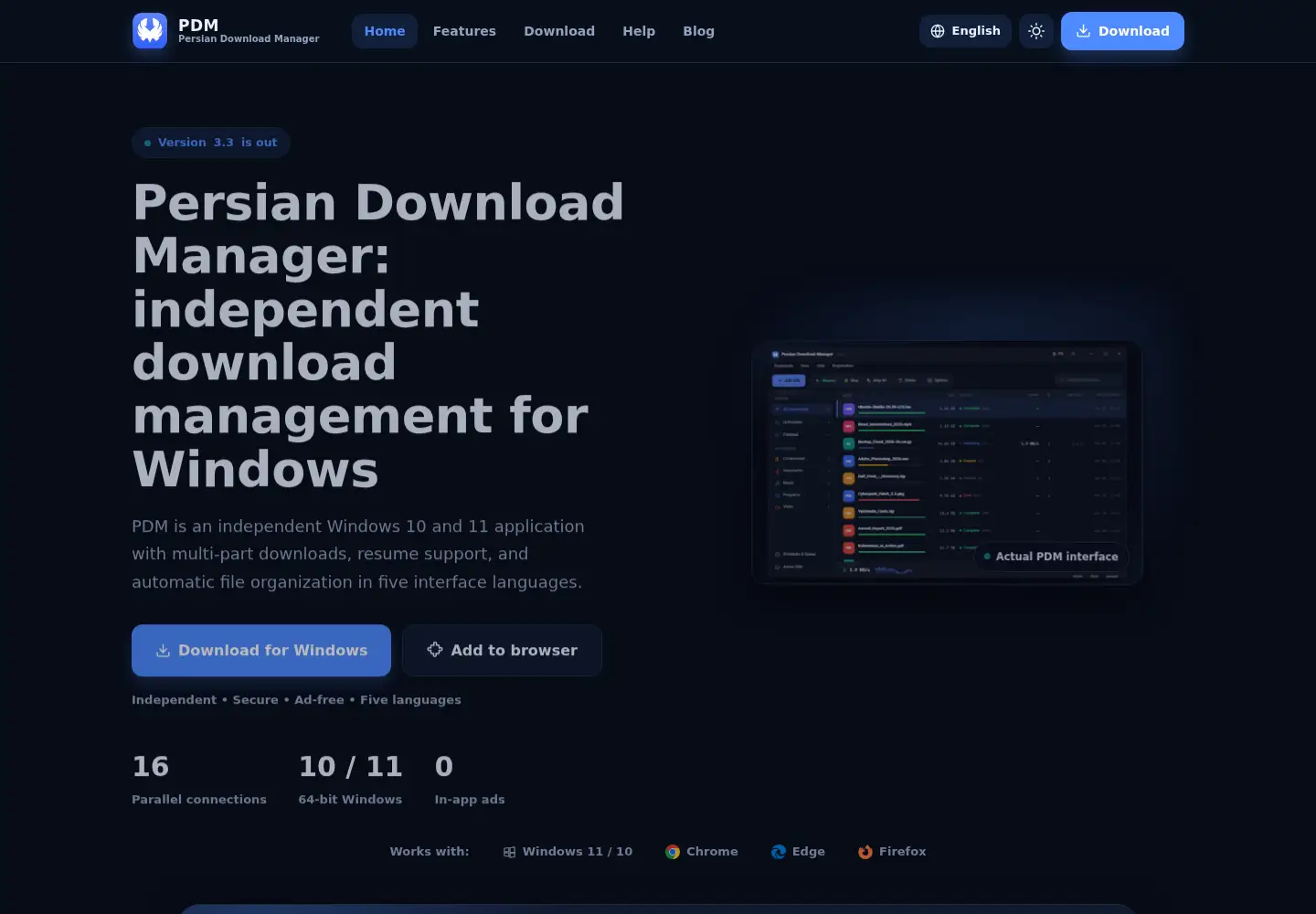This screenshot has height=914, width=1316.
Task: Visit the Blog nav item
Action: 699,31
